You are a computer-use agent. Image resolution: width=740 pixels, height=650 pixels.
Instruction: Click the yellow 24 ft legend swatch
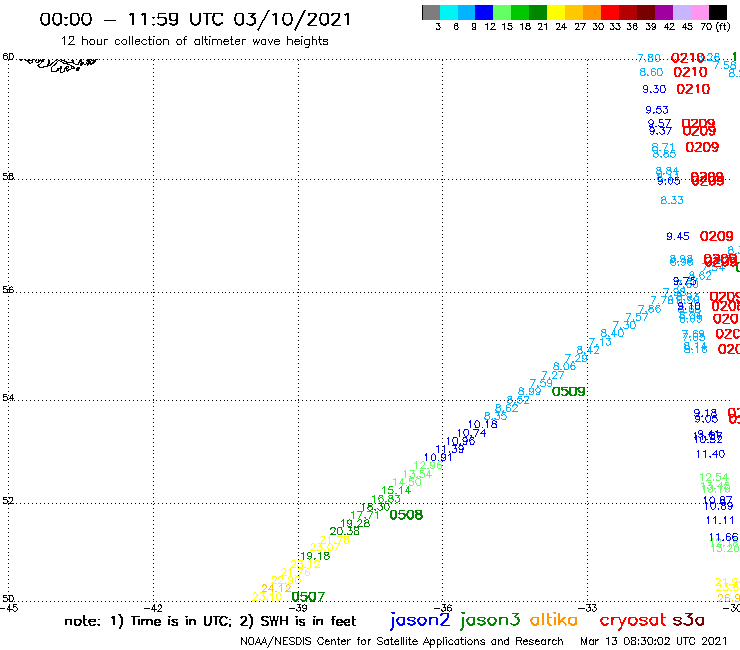click(x=556, y=12)
